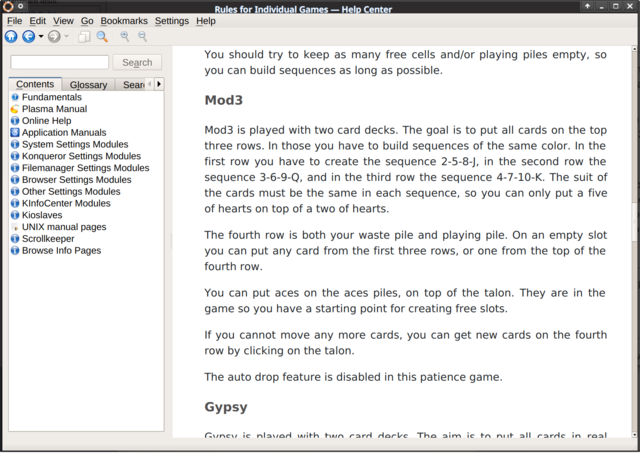640x453 pixels.
Task: Click the content pane scroll-down arrow
Action: tap(634, 435)
